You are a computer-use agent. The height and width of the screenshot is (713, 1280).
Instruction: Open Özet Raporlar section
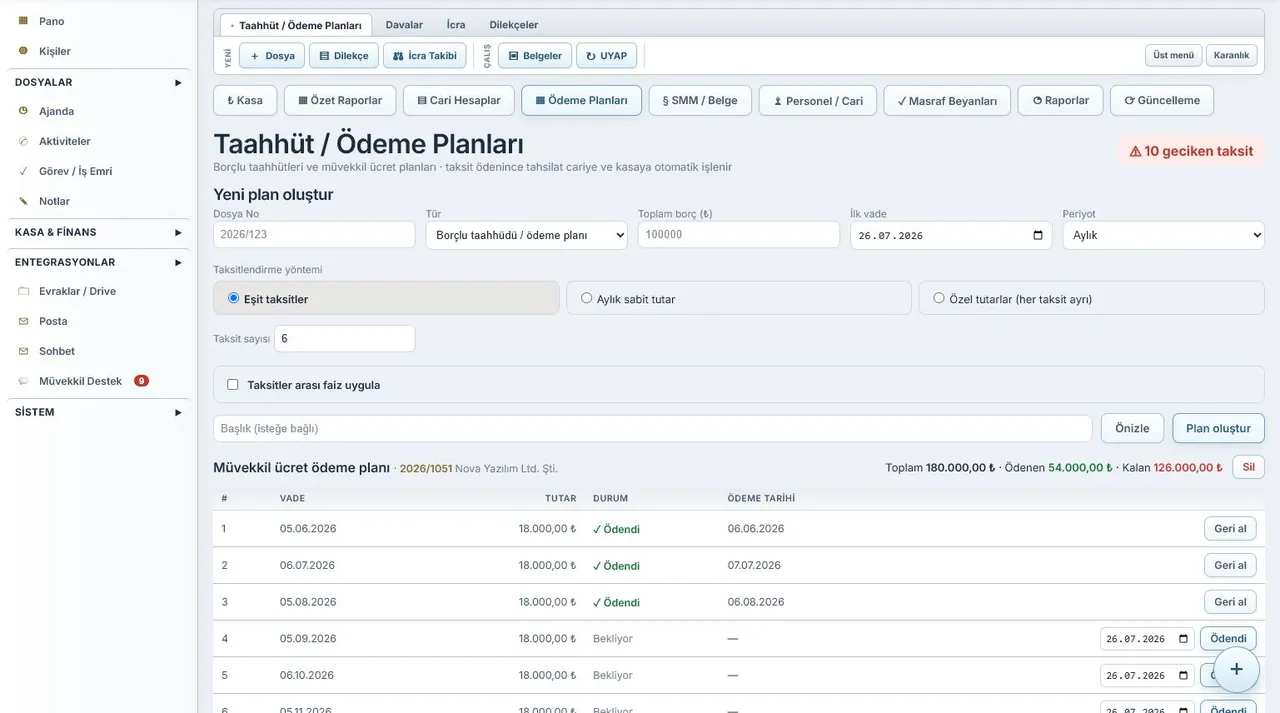pyautogui.click(x=340, y=100)
